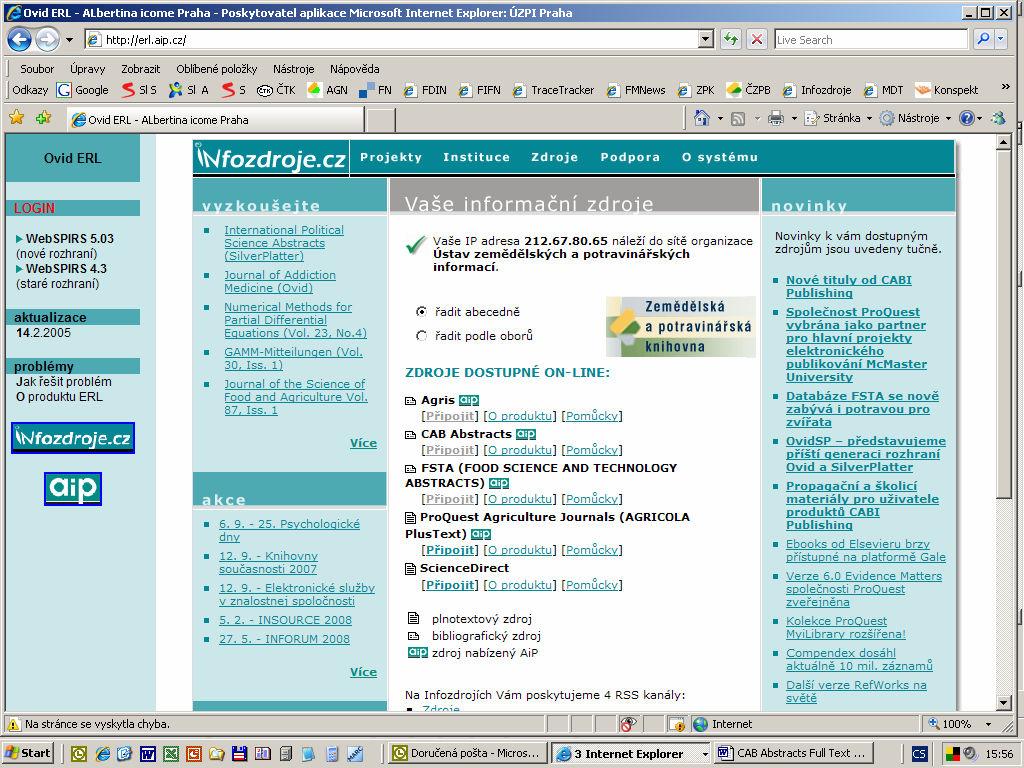This screenshot has width=1024, height=768.
Task: Click the Více link under vyzkoušejte
Action: pyautogui.click(x=363, y=443)
